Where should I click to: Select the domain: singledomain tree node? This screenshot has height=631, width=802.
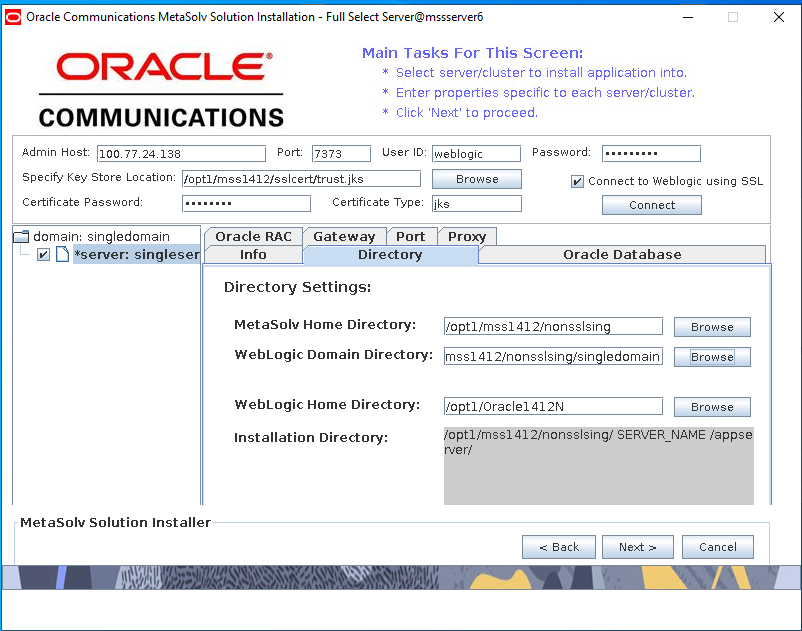click(x=101, y=237)
